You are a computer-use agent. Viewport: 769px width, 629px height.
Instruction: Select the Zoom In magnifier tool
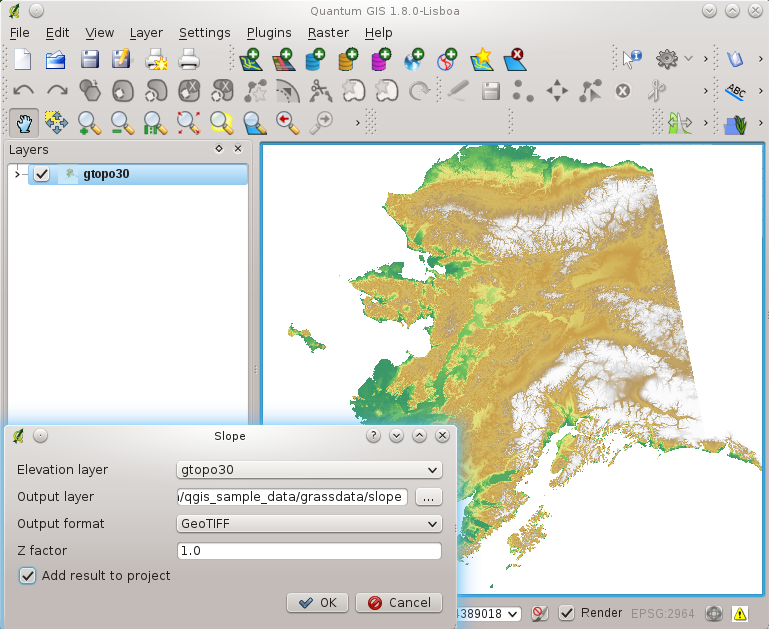89,122
